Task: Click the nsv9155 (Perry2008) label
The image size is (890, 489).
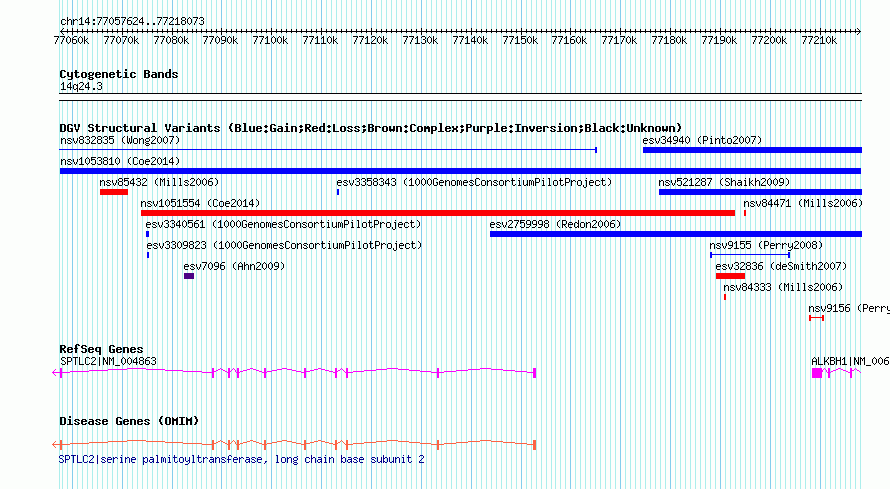Action: (766, 245)
